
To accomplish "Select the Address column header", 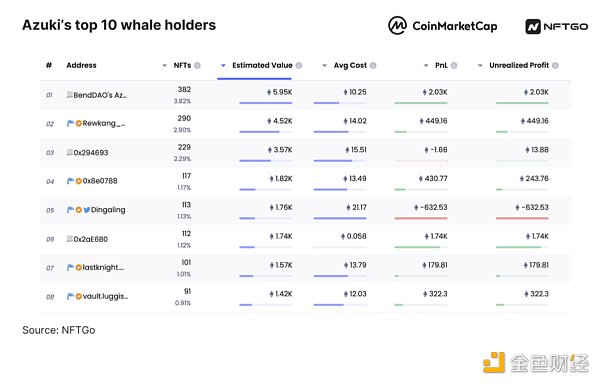I will pyautogui.click(x=82, y=65).
